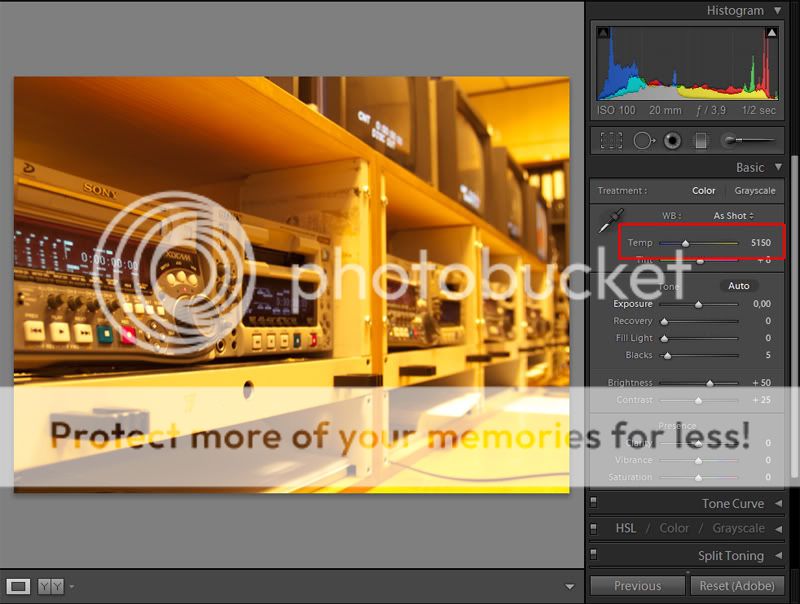This screenshot has width=800, height=604.
Task: Click the Brightness value +50 field
Action: click(x=761, y=383)
